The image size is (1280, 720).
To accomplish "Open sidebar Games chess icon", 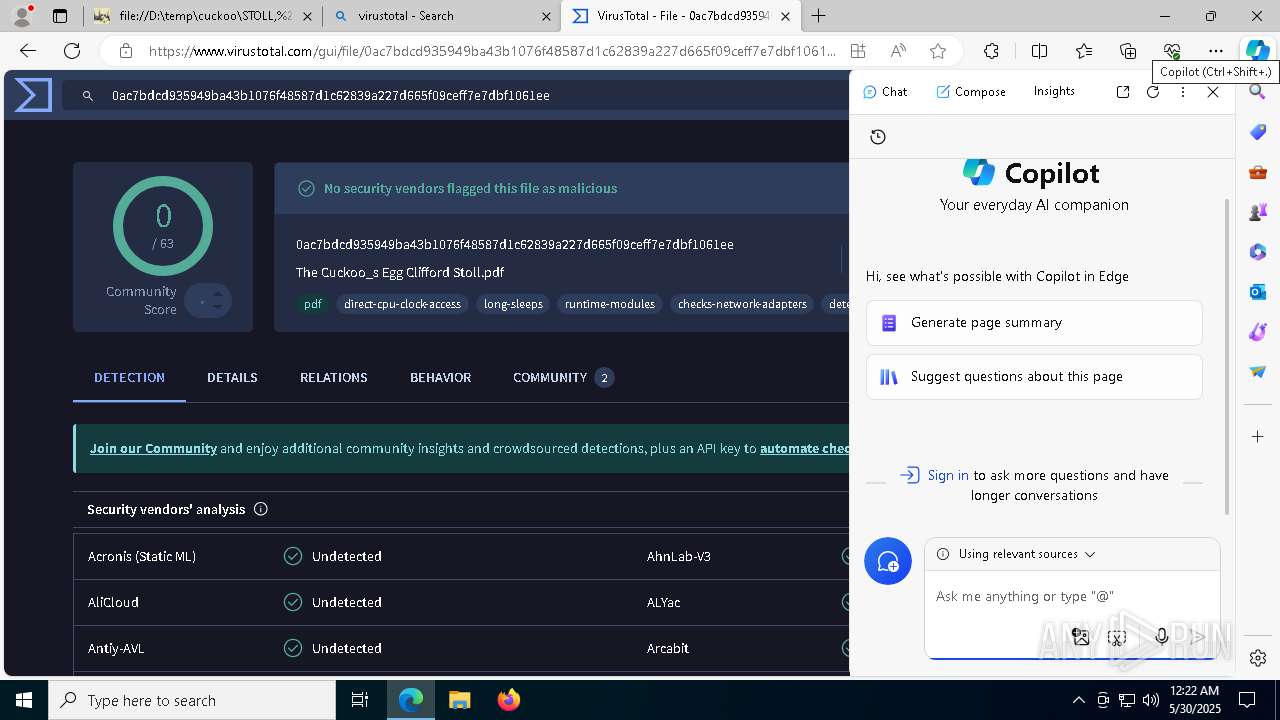I will point(1258,212).
